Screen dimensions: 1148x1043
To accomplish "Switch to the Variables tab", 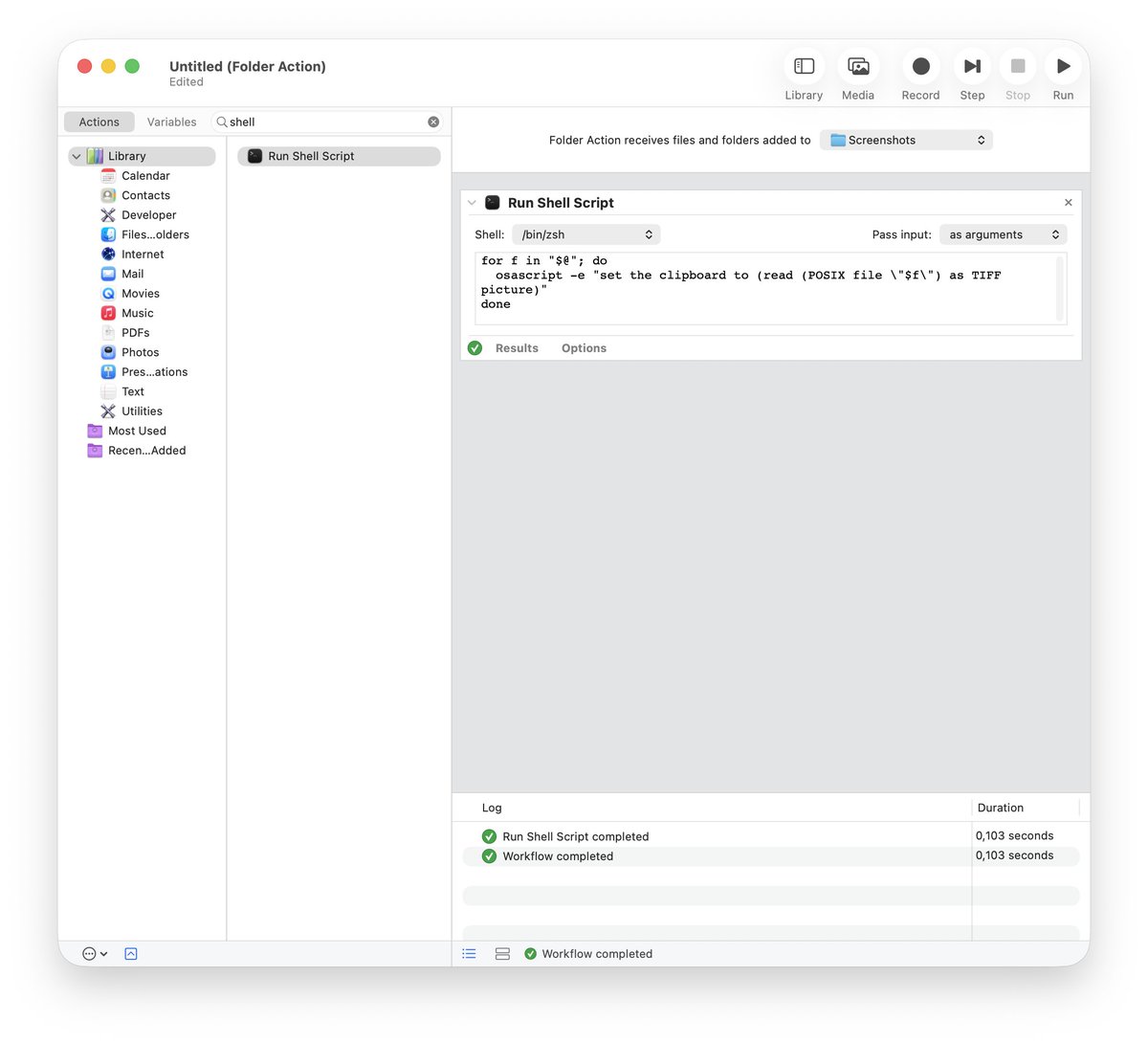I will [171, 122].
